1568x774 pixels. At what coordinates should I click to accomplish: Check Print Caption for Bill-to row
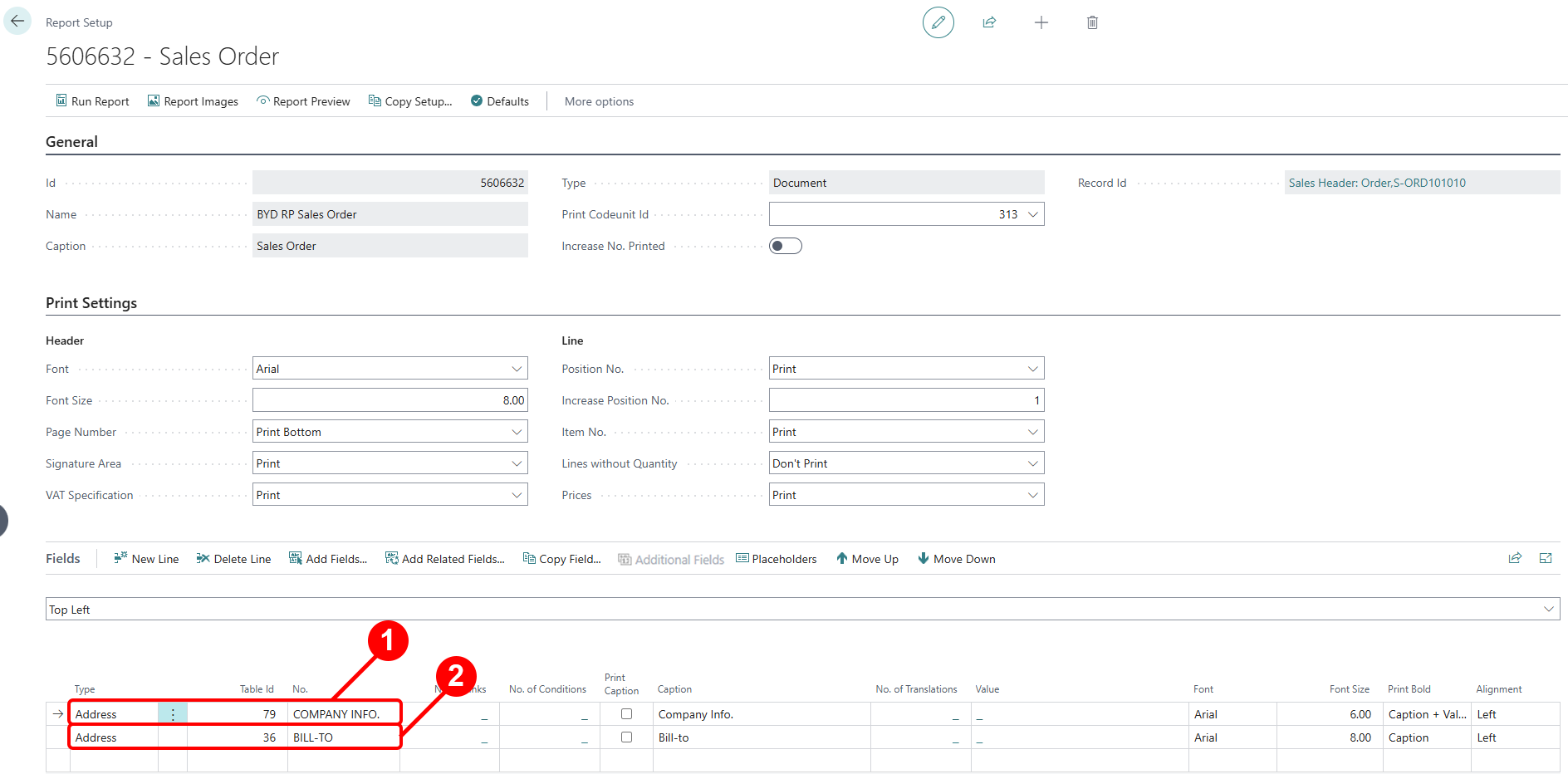pos(626,737)
